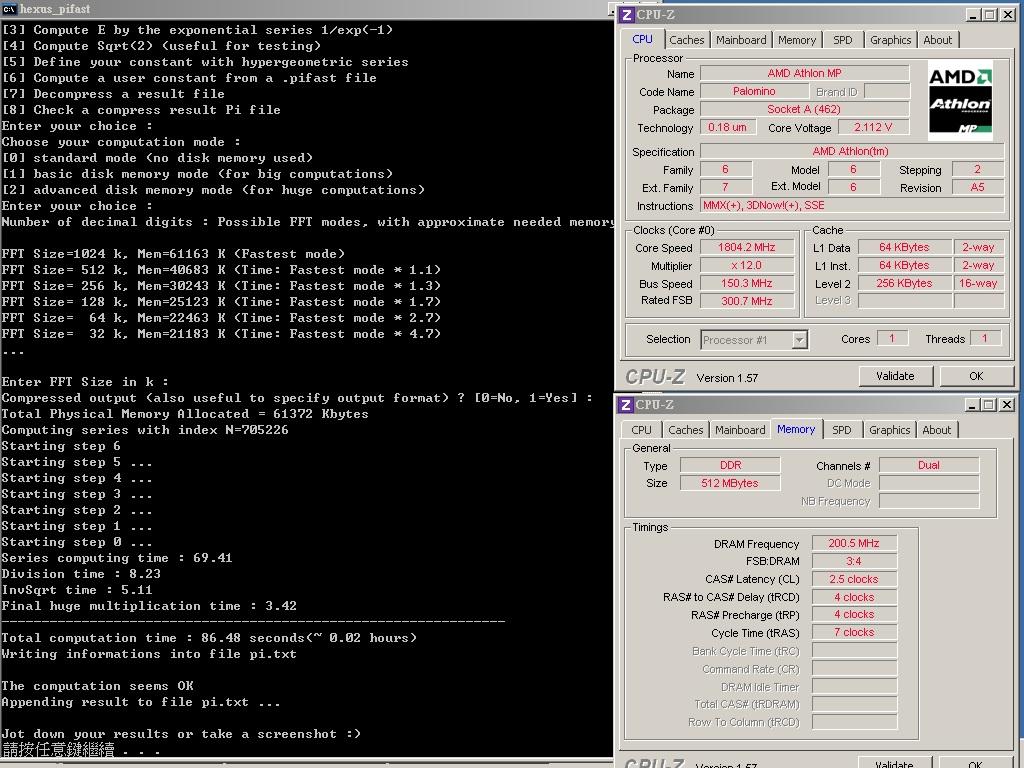Click the memory Size value 512 MBytes
This screenshot has height=768, width=1024.
coord(730,483)
